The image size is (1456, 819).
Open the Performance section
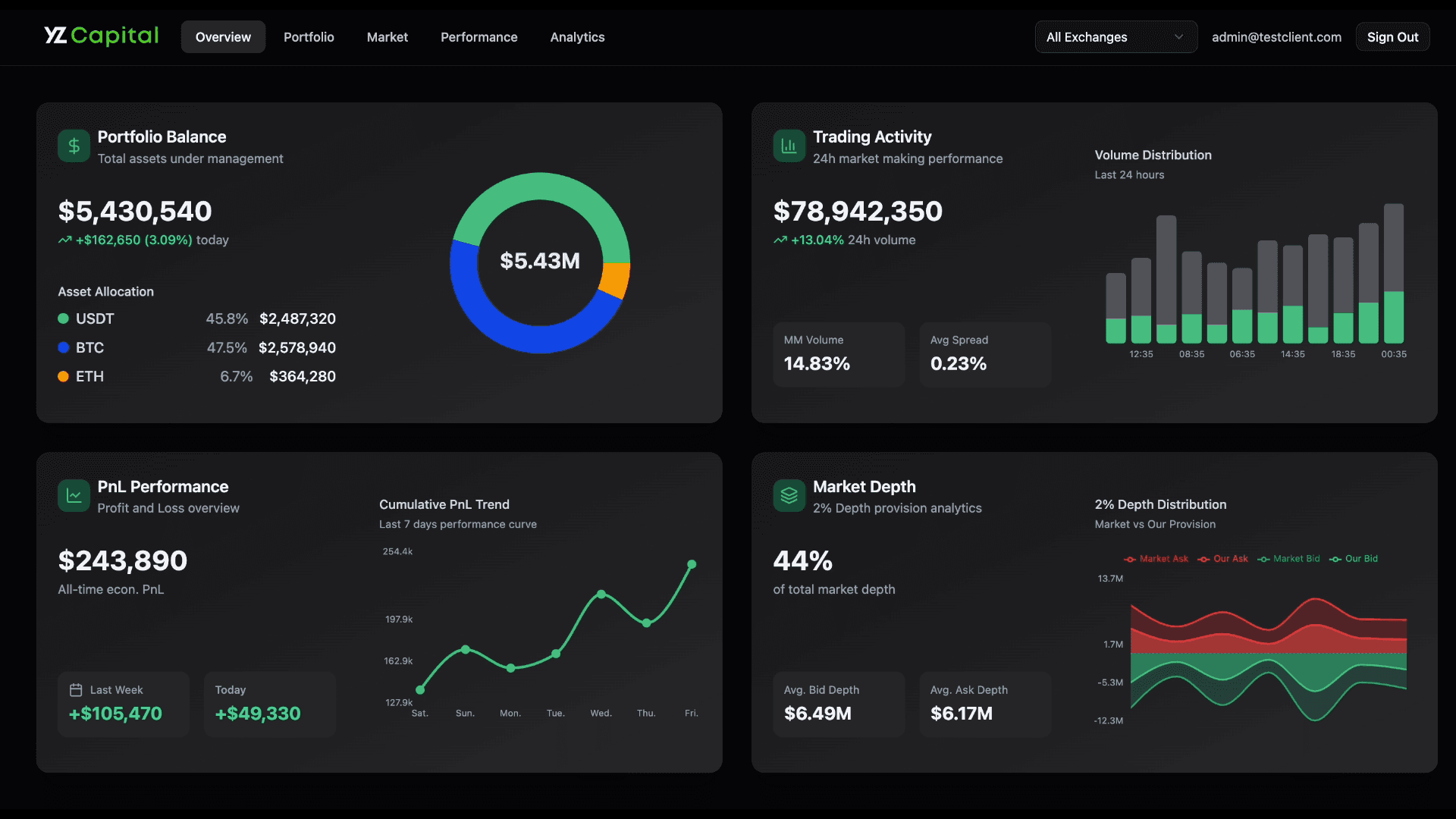[479, 36]
